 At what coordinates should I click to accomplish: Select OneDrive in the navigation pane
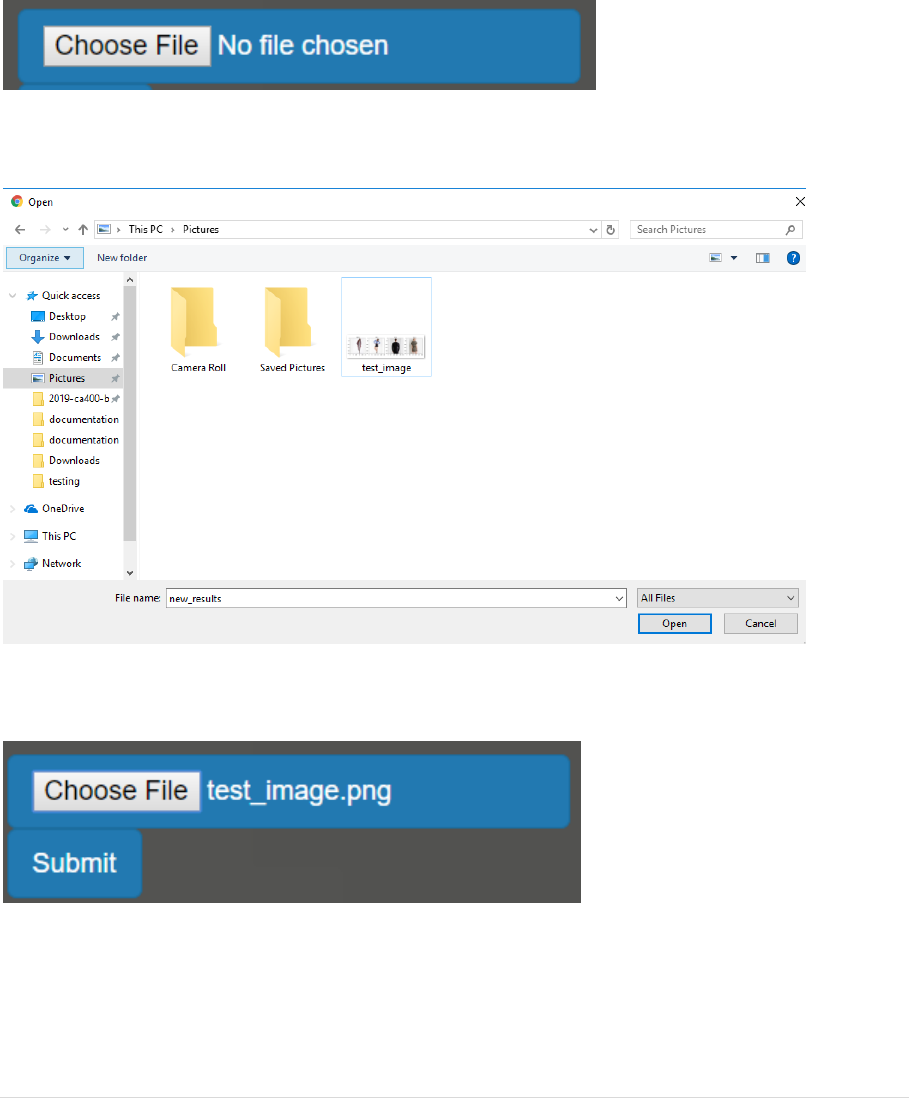63,508
